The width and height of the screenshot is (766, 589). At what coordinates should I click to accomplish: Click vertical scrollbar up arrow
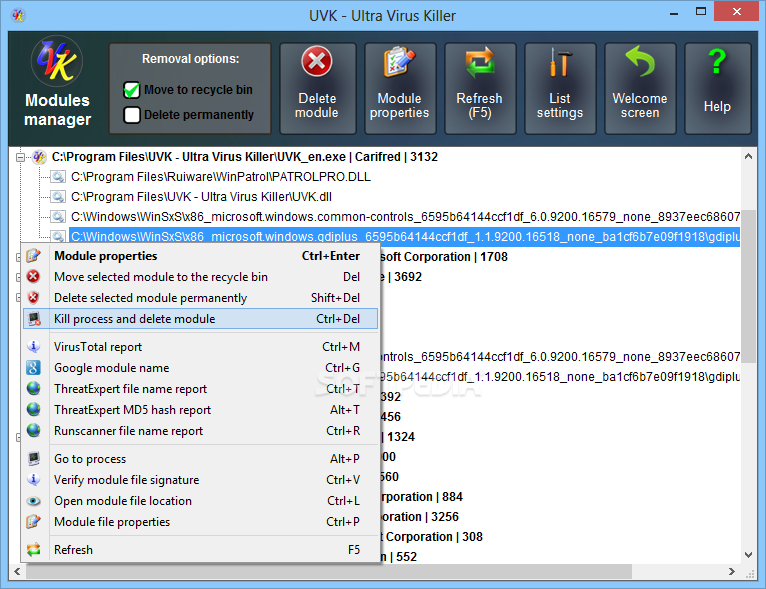(748, 156)
